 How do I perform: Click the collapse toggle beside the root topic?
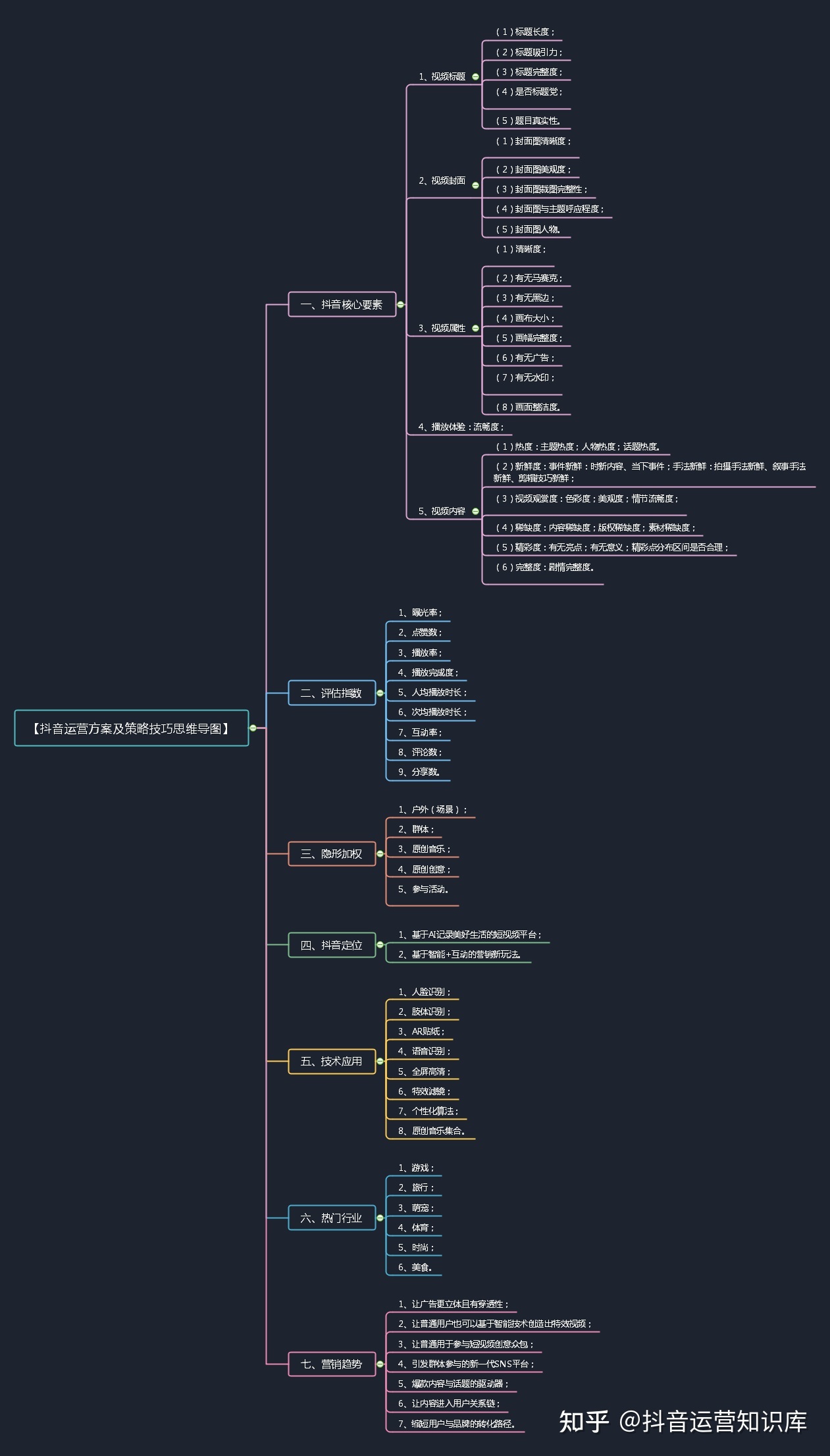[253, 728]
